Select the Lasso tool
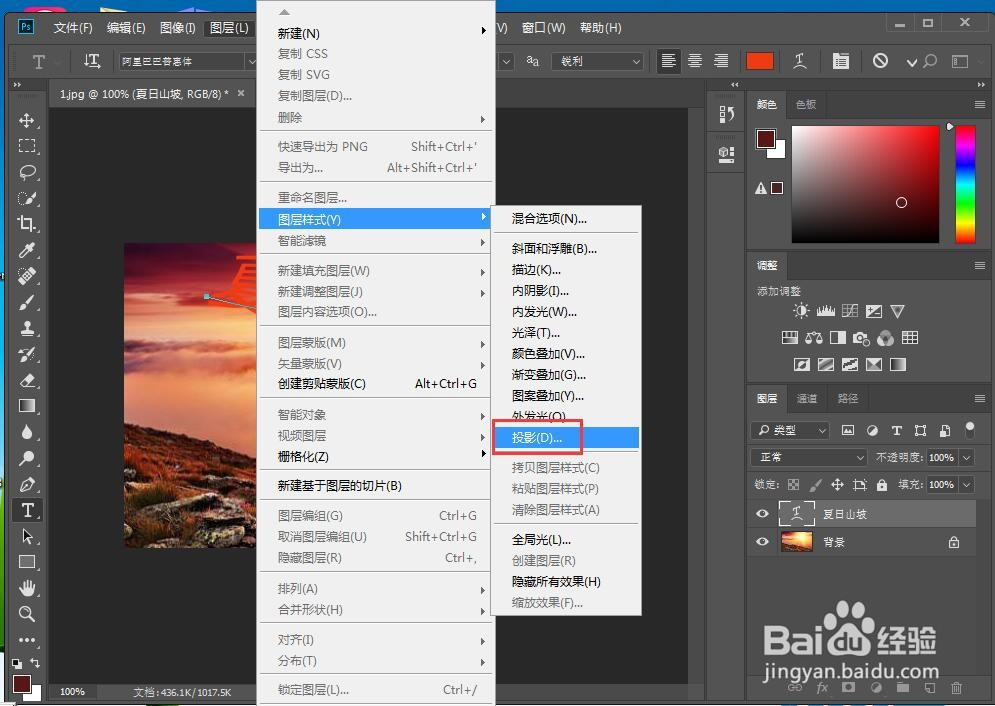The image size is (995, 706). tap(27, 172)
